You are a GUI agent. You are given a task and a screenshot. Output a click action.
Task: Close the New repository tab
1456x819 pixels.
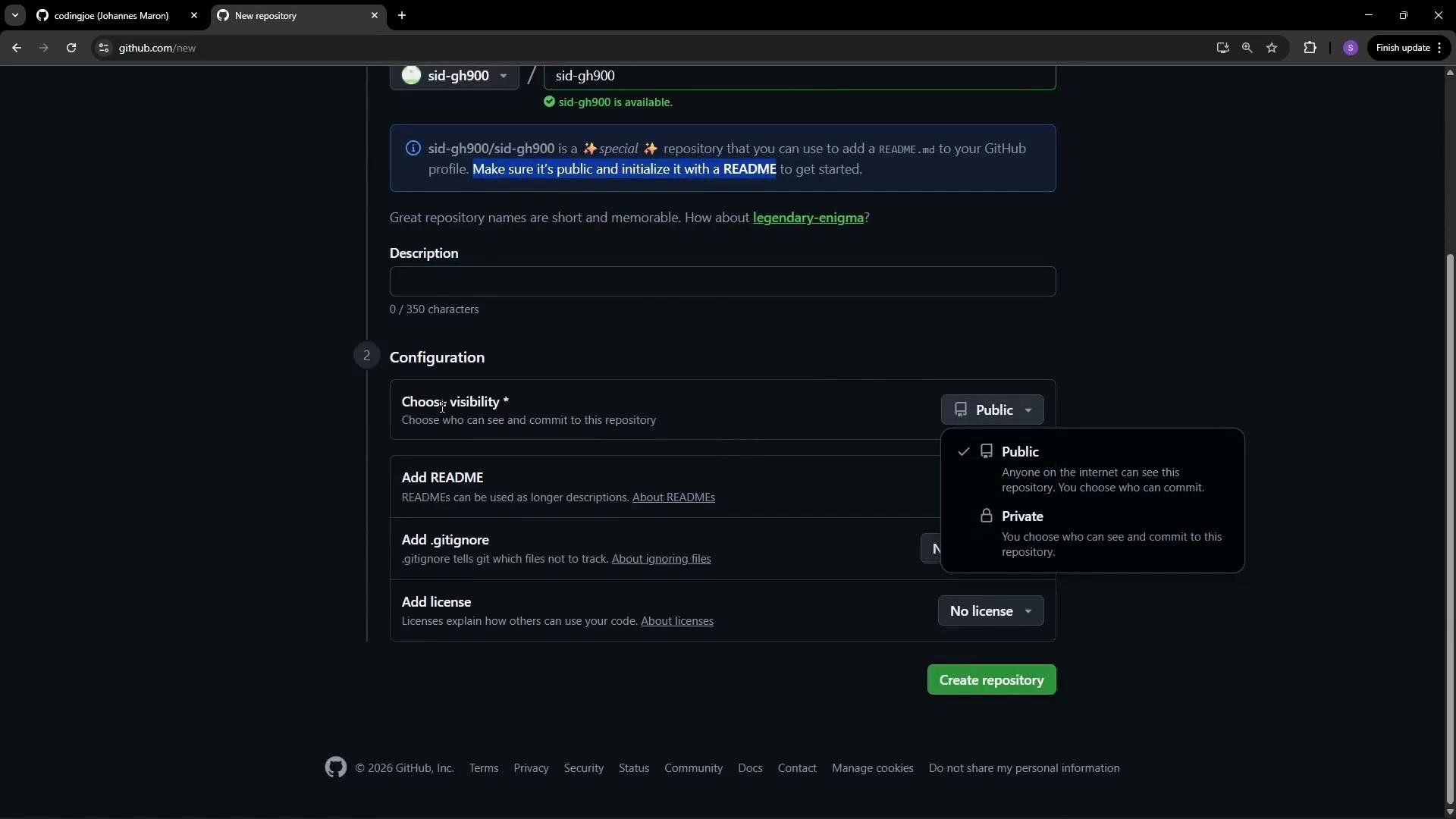pos(374,15)
